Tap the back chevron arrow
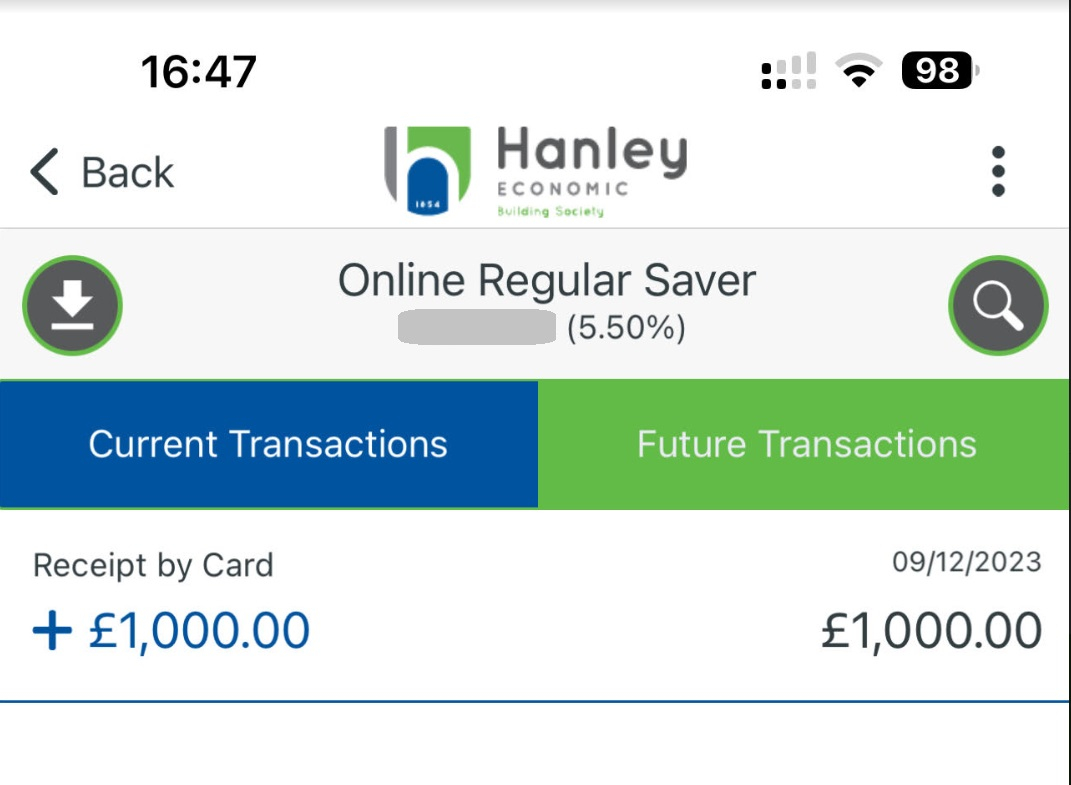1071x785 pixels. [x=44, y=171]
